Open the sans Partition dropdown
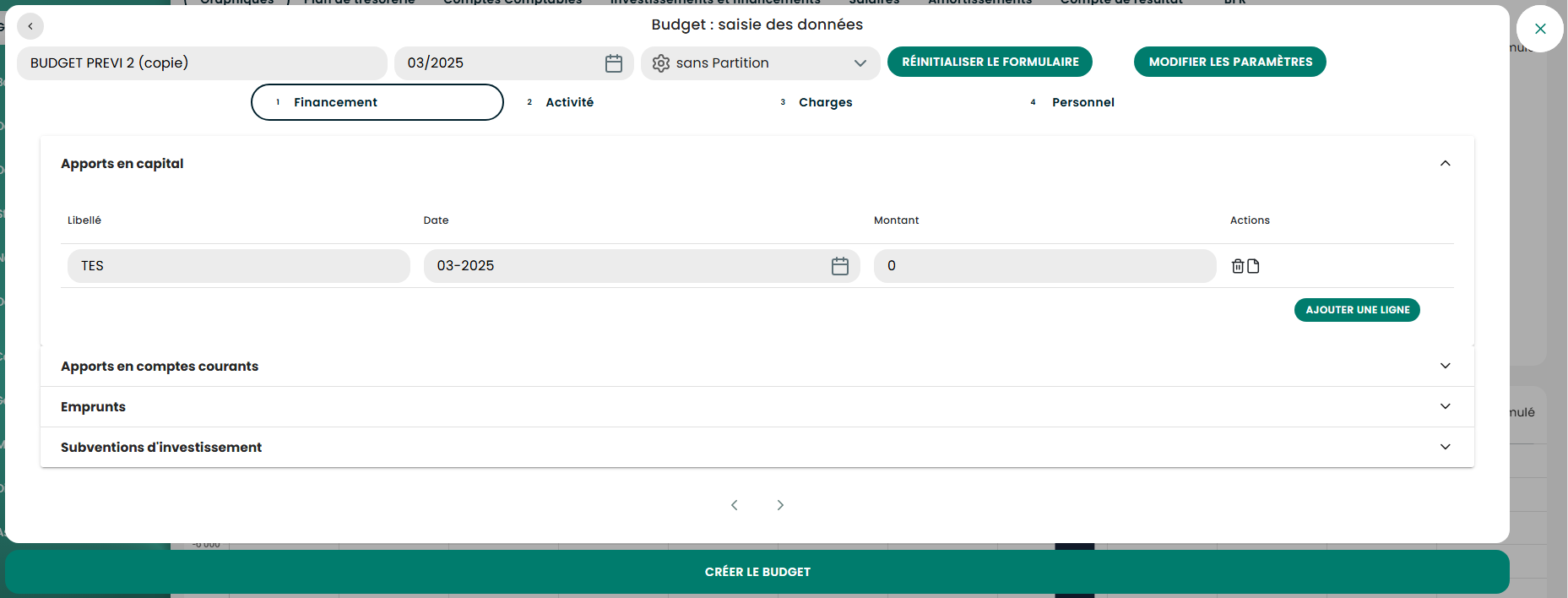This screenshot has width=1568, height=598. coord(760,63)
